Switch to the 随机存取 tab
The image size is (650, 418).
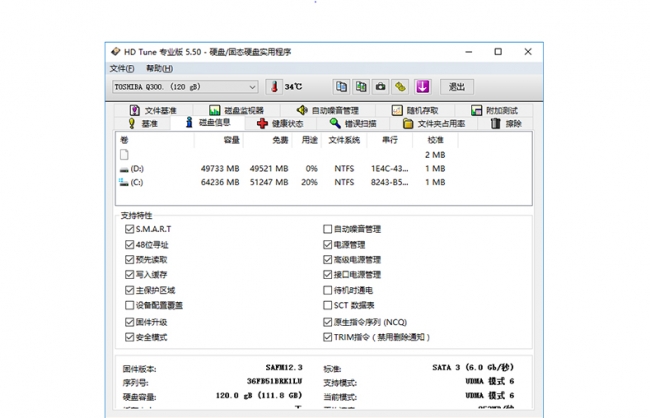pos(415,110)
